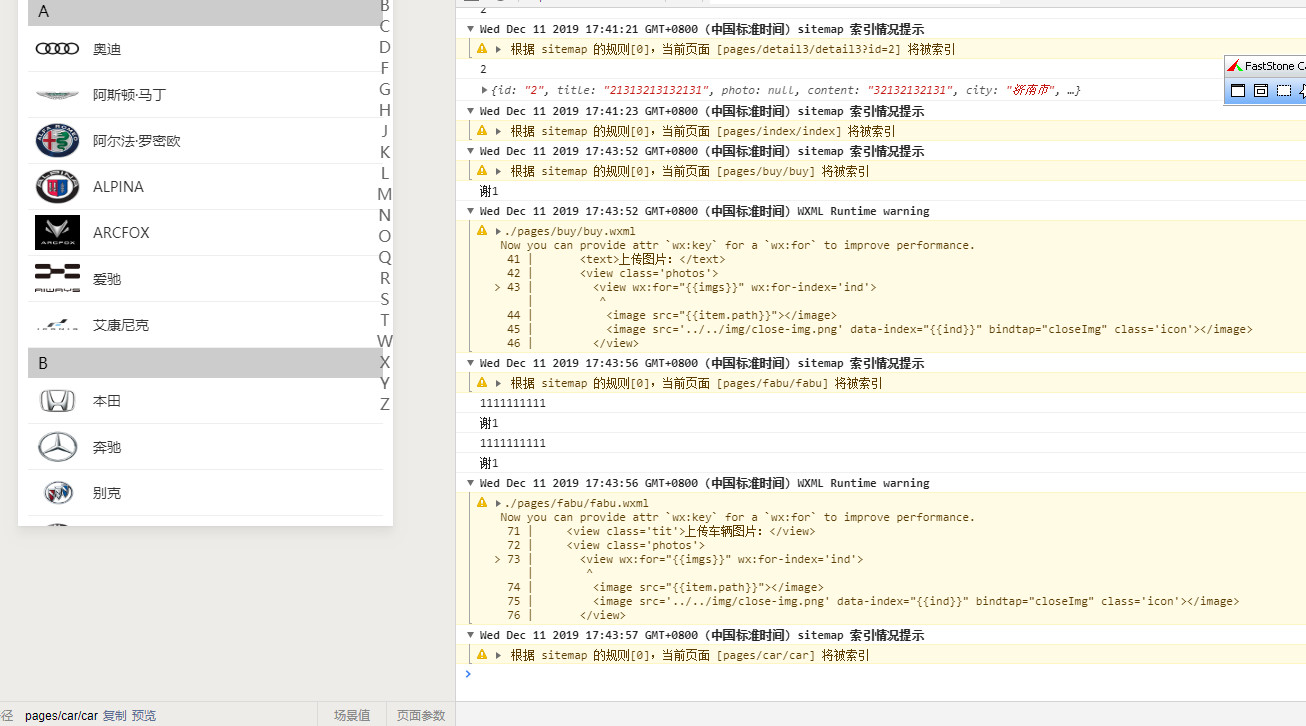This screenshot has width=1306, height=726.
Task: Collapse the 17:41:21 sitemap log group
Action: tap(471, 29)
